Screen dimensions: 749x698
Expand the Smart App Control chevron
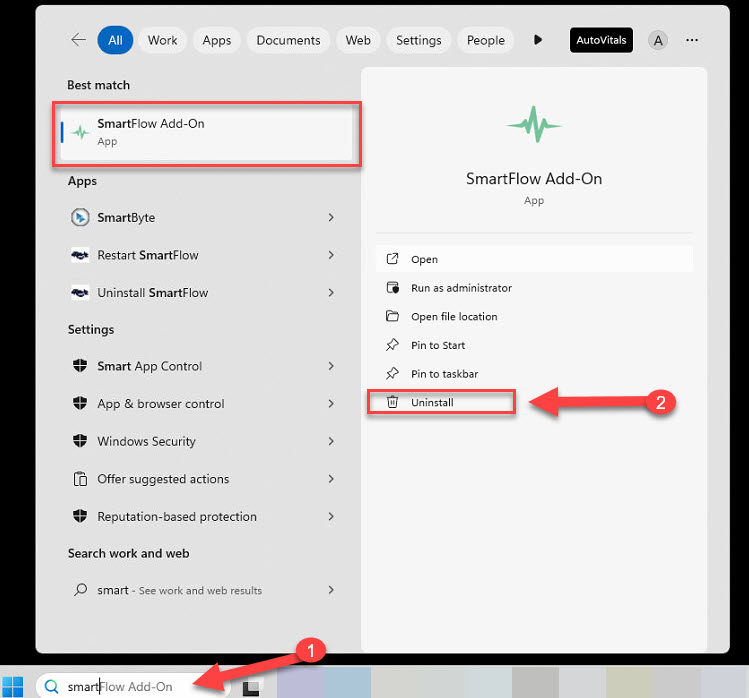tap(331, 366)
